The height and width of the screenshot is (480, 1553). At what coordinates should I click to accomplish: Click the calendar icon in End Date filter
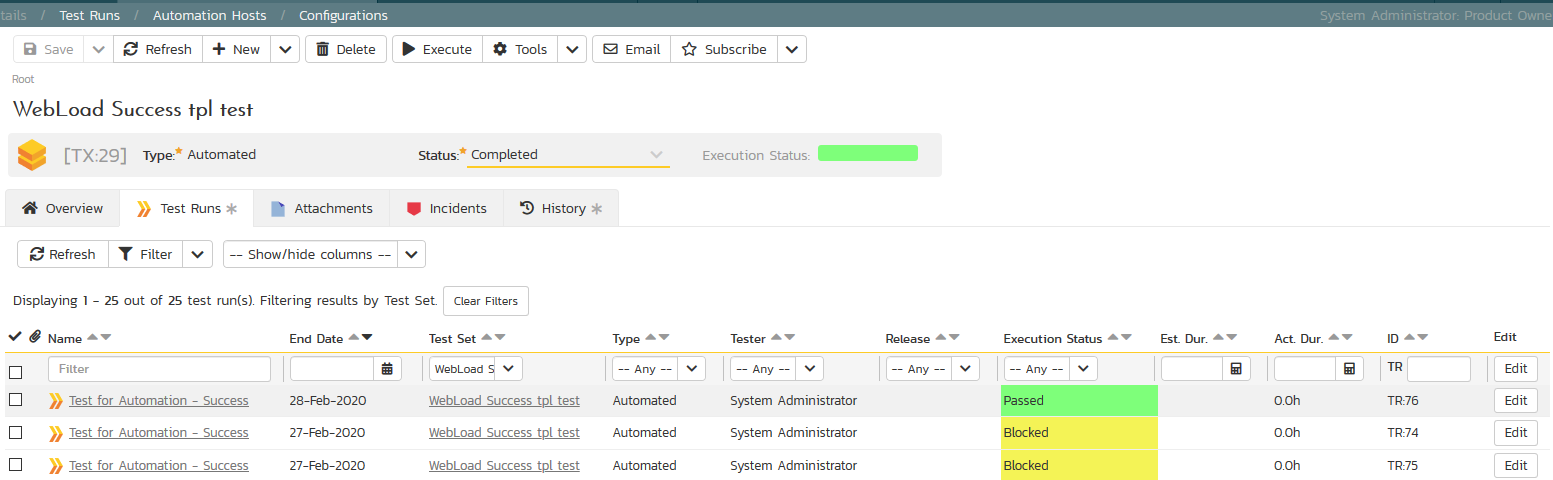(x=387, y=369)
